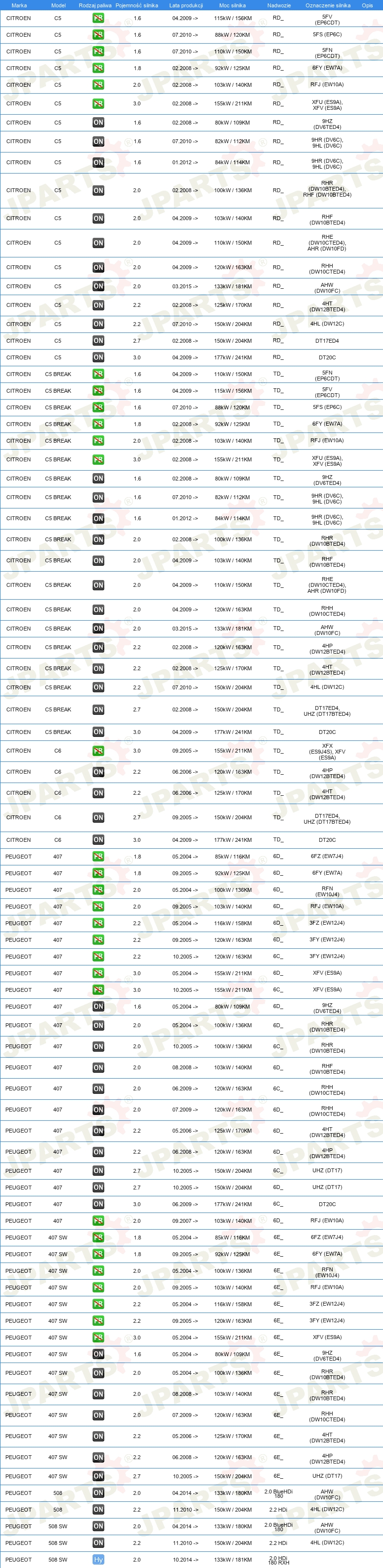Click ON icon in C6 4HP (DW12BTED4) row
The image size is (383, 1568).
point(98,772)
